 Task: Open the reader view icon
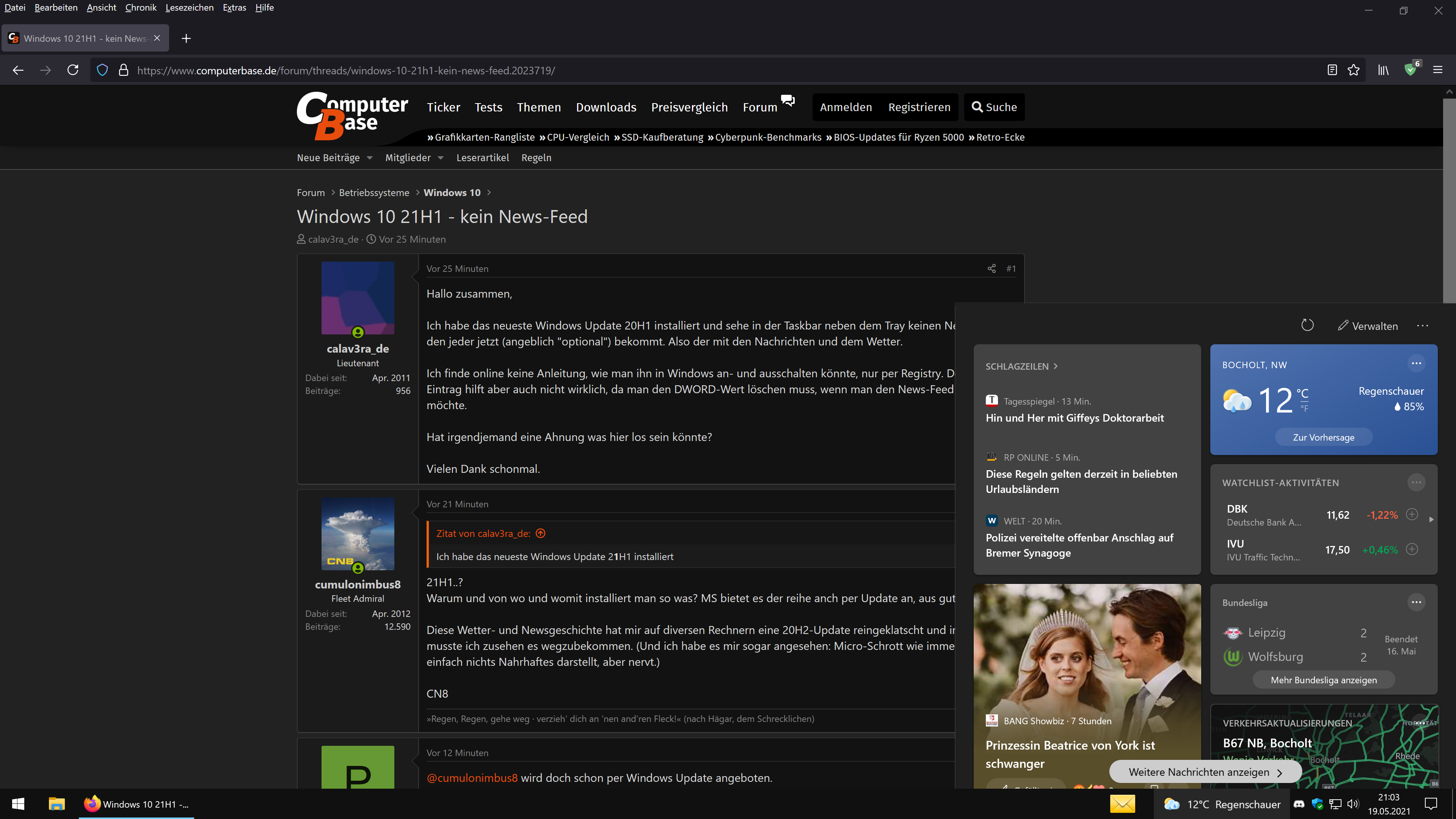point(1332,70)
